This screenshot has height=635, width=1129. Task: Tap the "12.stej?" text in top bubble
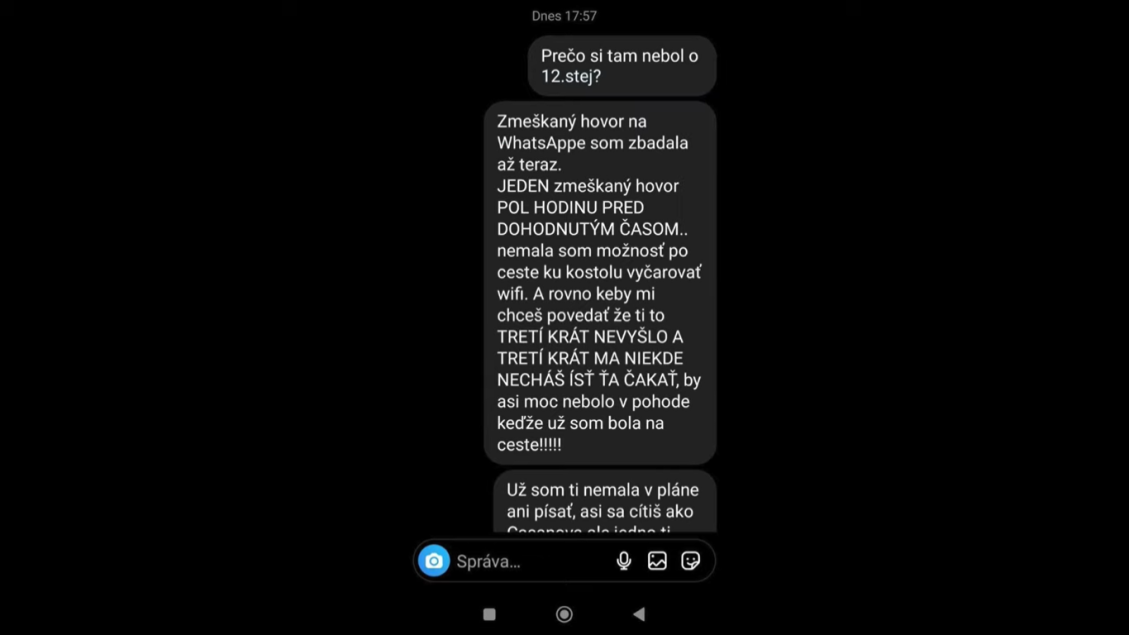point(570,77)
